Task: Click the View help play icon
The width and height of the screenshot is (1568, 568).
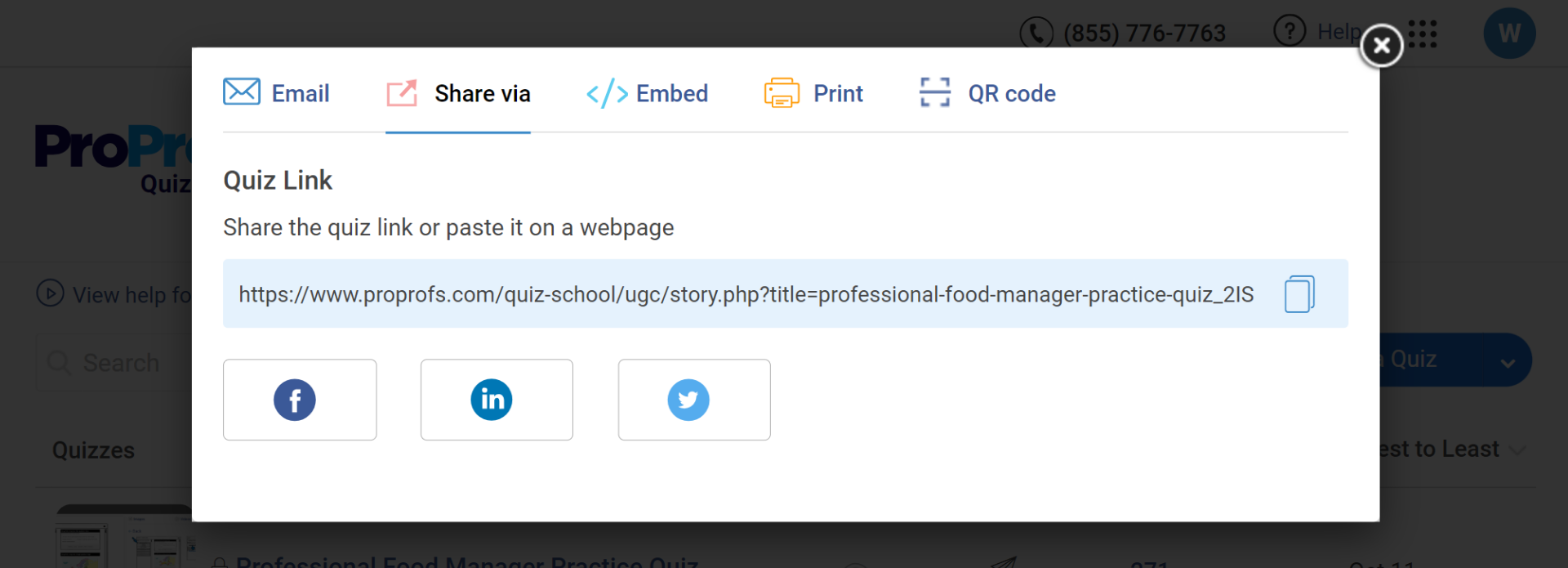Action: (x=50, y=293)
